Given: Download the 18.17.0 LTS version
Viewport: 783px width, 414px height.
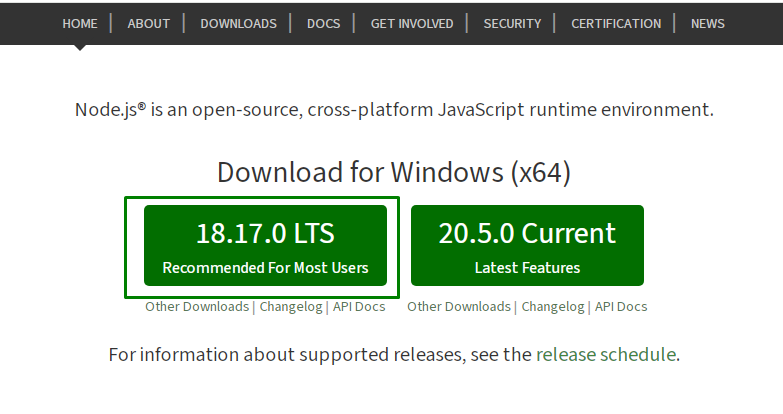Looking at the screenshot, I should [265, 245].
